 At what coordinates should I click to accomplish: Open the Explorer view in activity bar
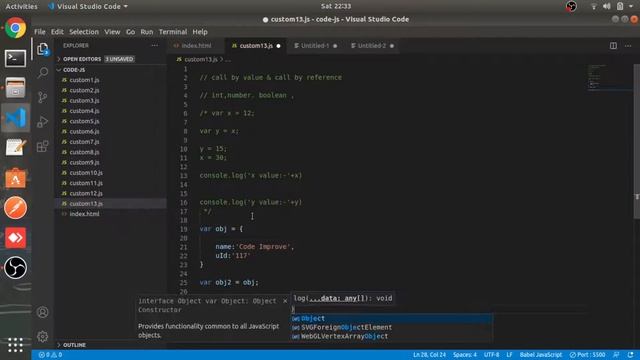(x=43, y=49)
